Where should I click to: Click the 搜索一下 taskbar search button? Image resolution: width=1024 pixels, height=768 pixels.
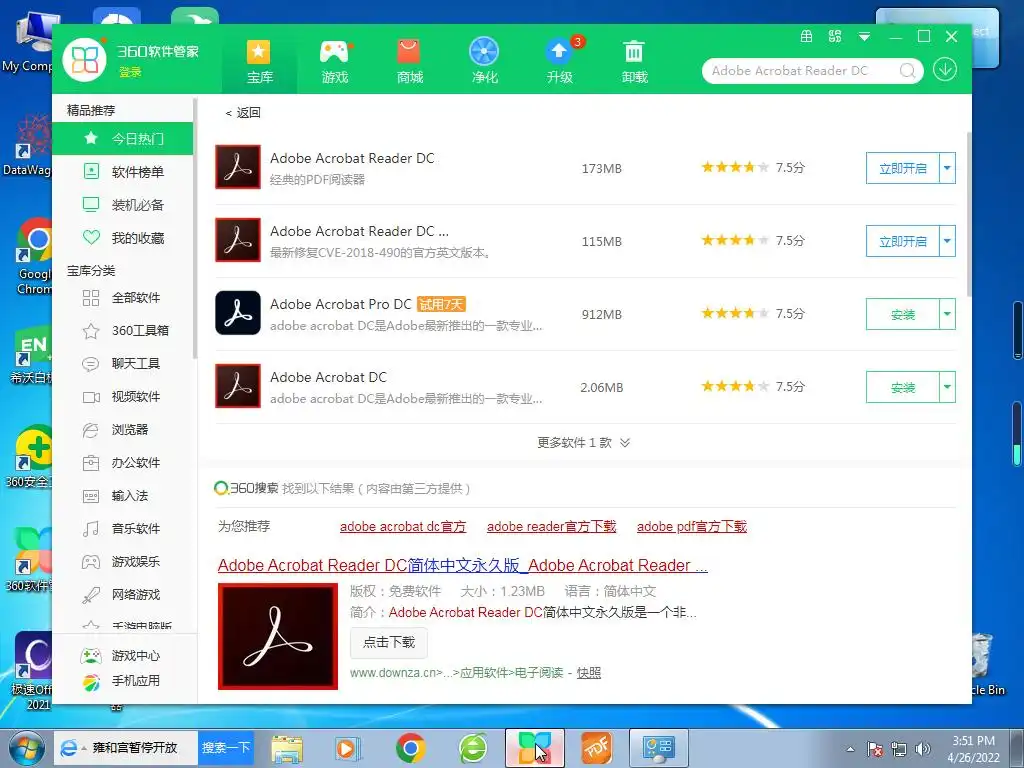226,748
